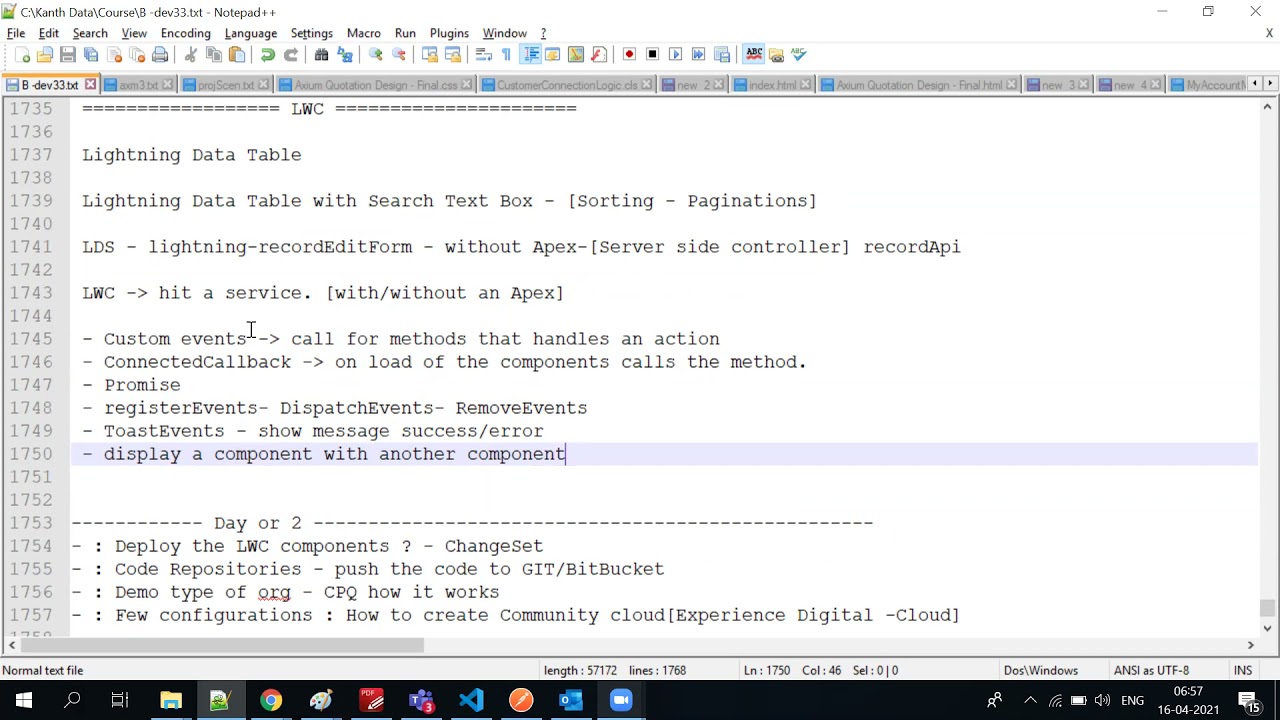Click the tab bar left arrow

[1254, 84]
